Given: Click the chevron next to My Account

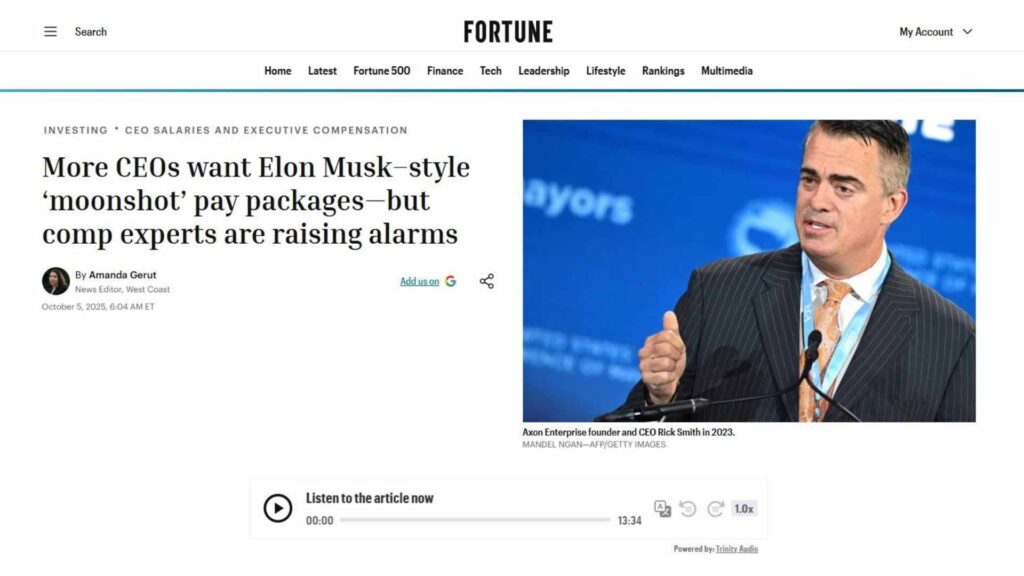Looking at the screenshot, I should pos(967,31).
